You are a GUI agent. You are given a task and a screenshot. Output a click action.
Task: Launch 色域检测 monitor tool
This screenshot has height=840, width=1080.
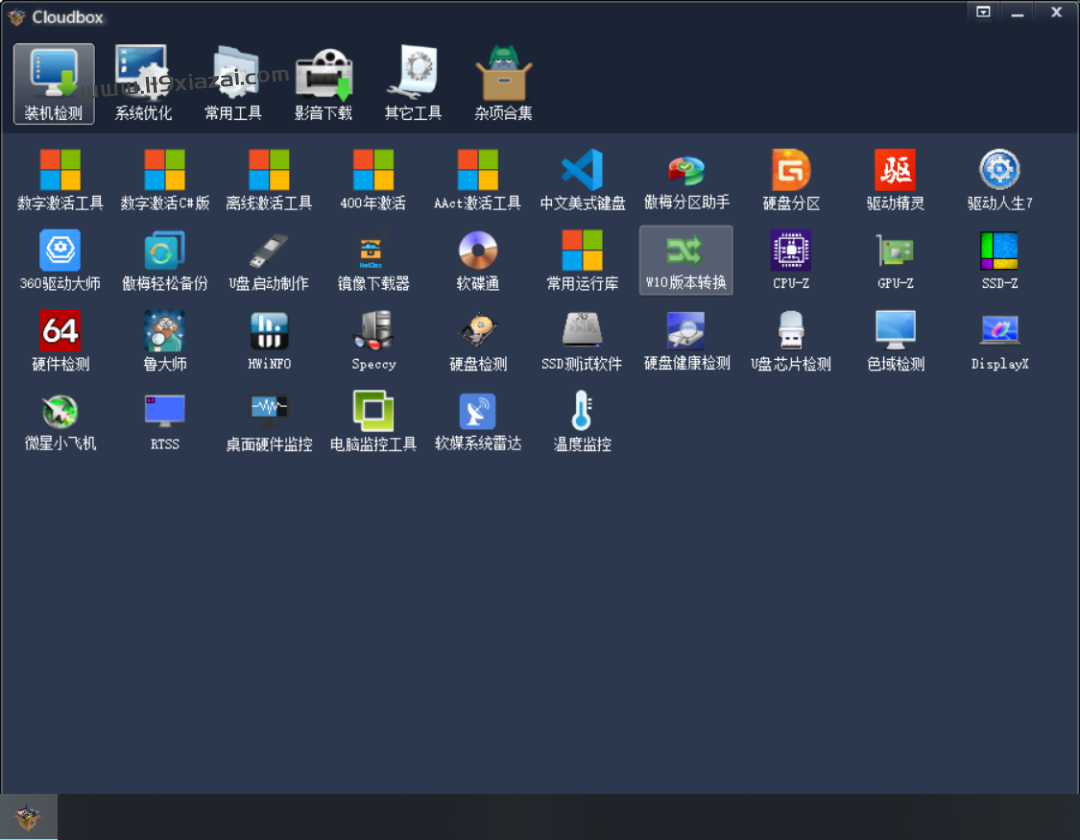click(895, 341)
